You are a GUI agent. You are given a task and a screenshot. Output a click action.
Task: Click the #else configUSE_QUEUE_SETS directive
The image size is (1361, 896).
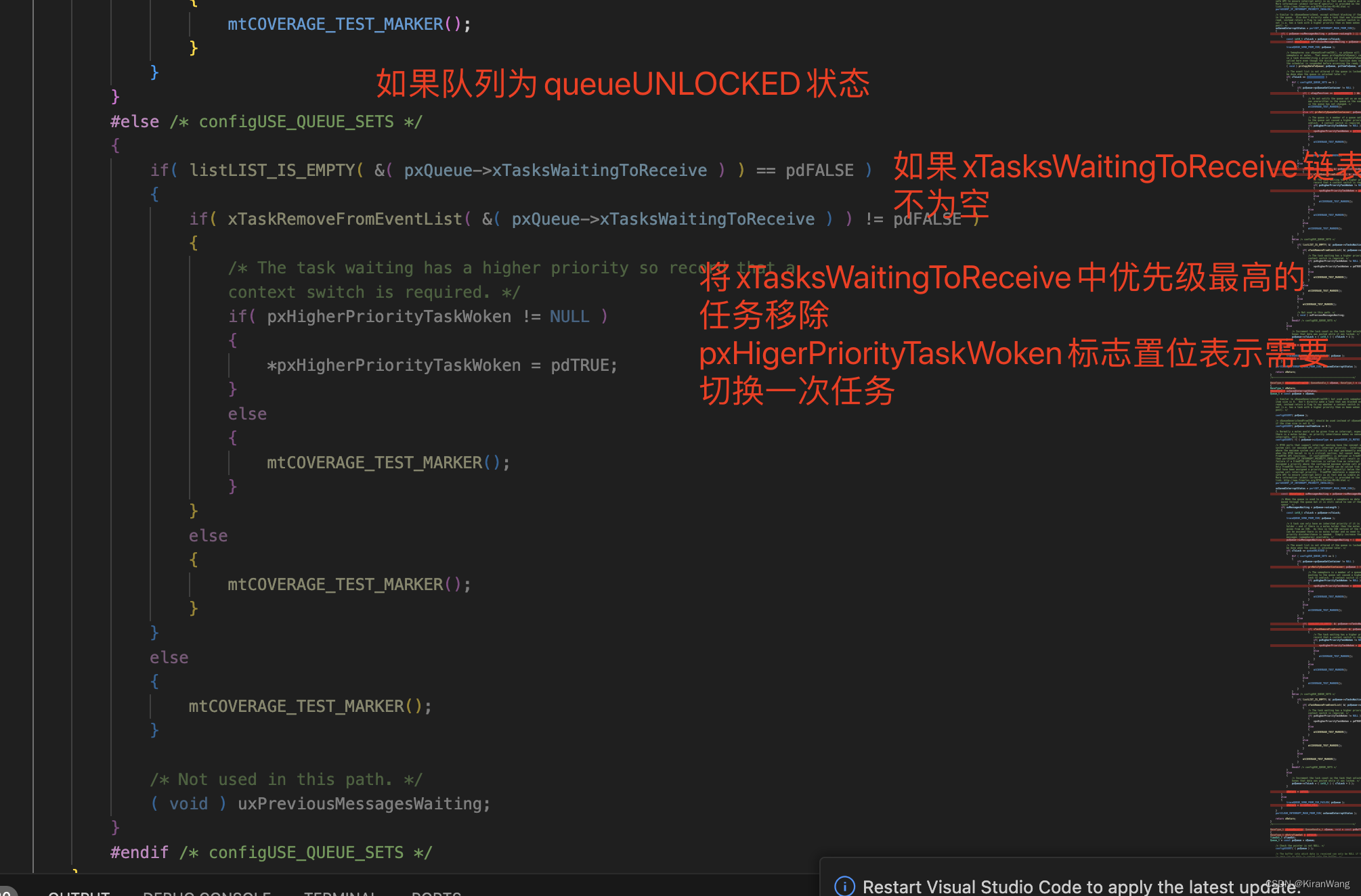[134, 121]
